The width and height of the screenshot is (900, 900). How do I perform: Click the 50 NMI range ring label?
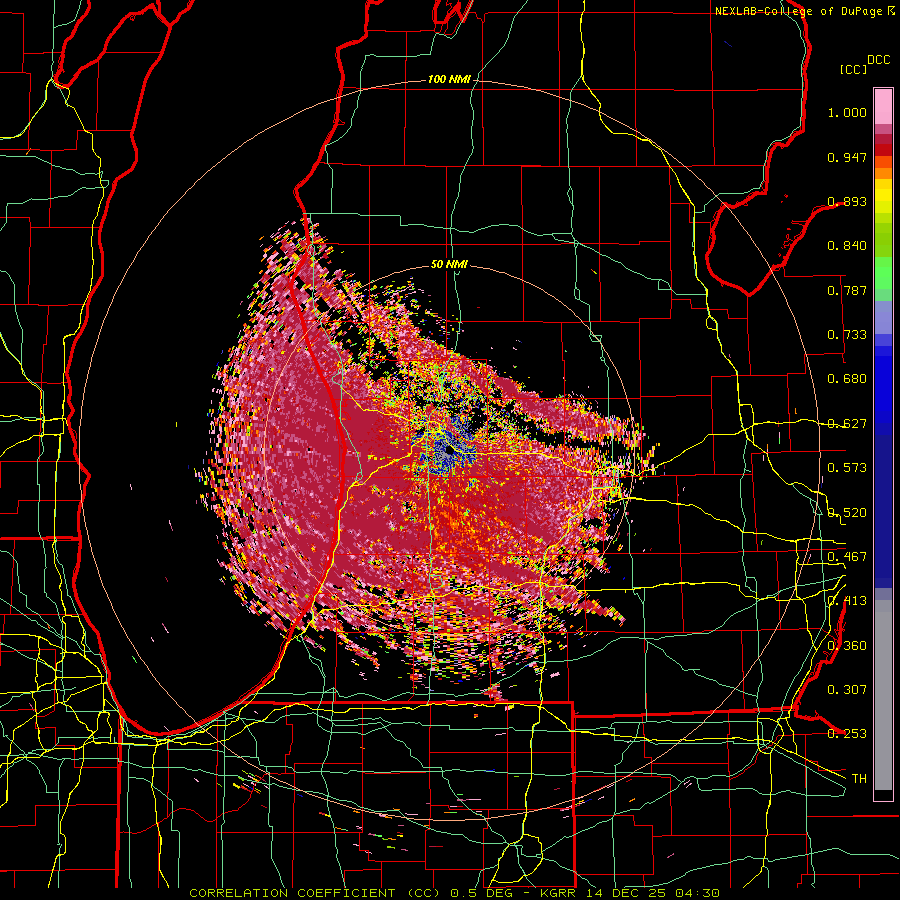pyautogui.click(x=449, y=265)
